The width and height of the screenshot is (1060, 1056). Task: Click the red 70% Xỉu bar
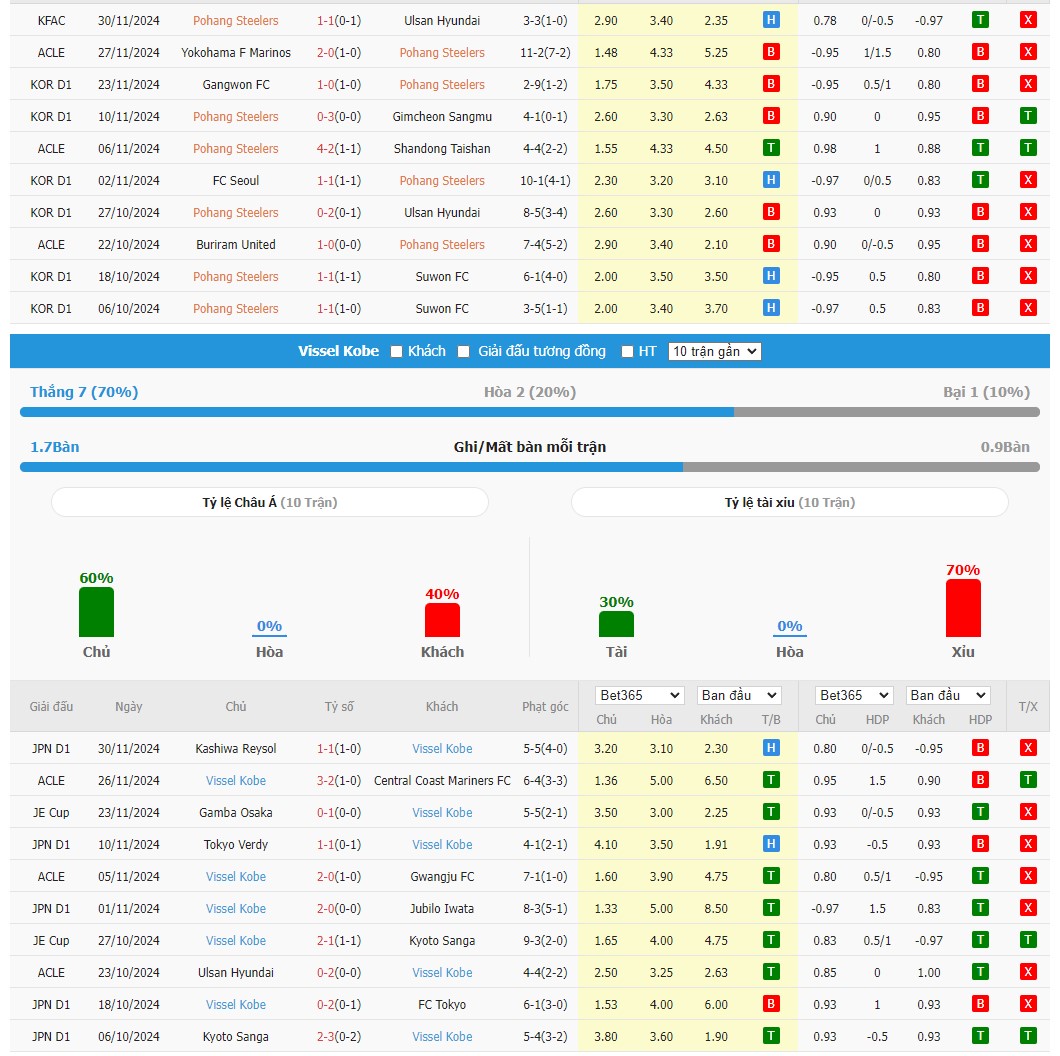tap(963, 608)
